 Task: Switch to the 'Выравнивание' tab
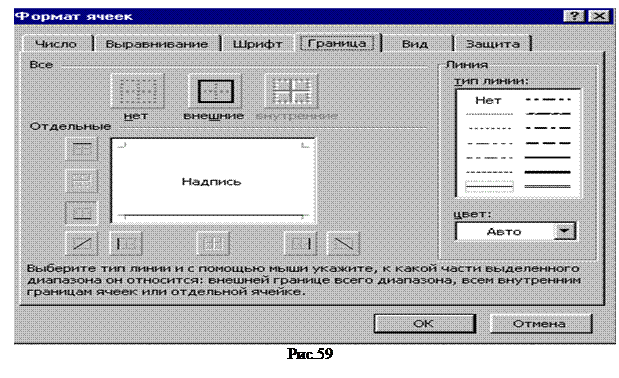157,44
